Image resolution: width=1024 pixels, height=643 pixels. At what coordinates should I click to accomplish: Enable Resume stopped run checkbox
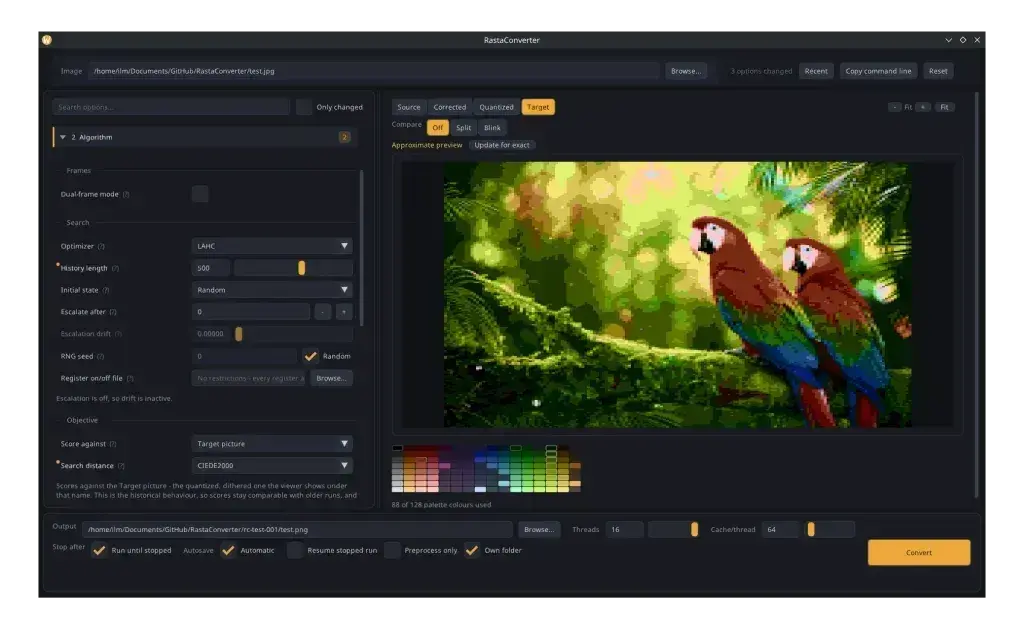coord(295,550)
